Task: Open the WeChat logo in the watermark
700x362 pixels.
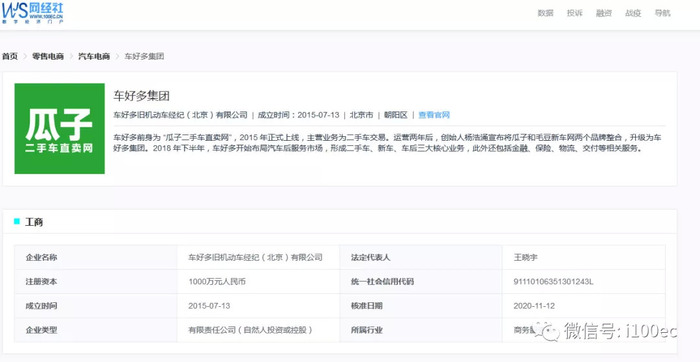Action: [548, 331]
